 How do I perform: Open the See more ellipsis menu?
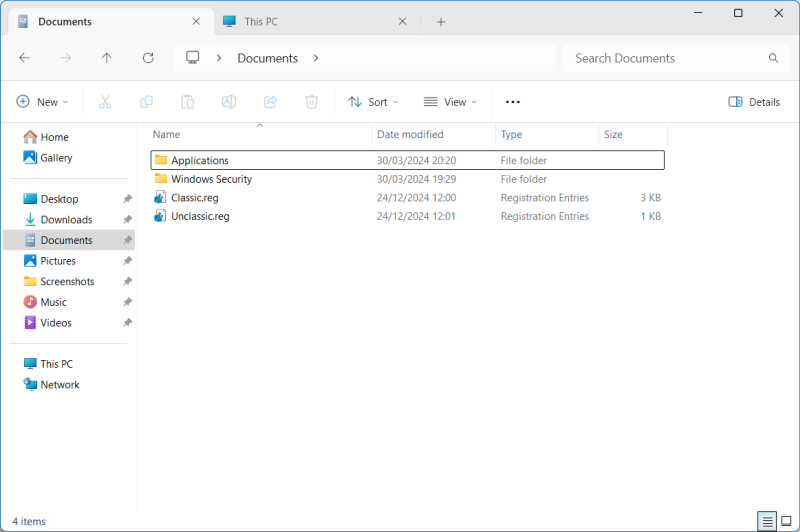click(x=513, y=102)
